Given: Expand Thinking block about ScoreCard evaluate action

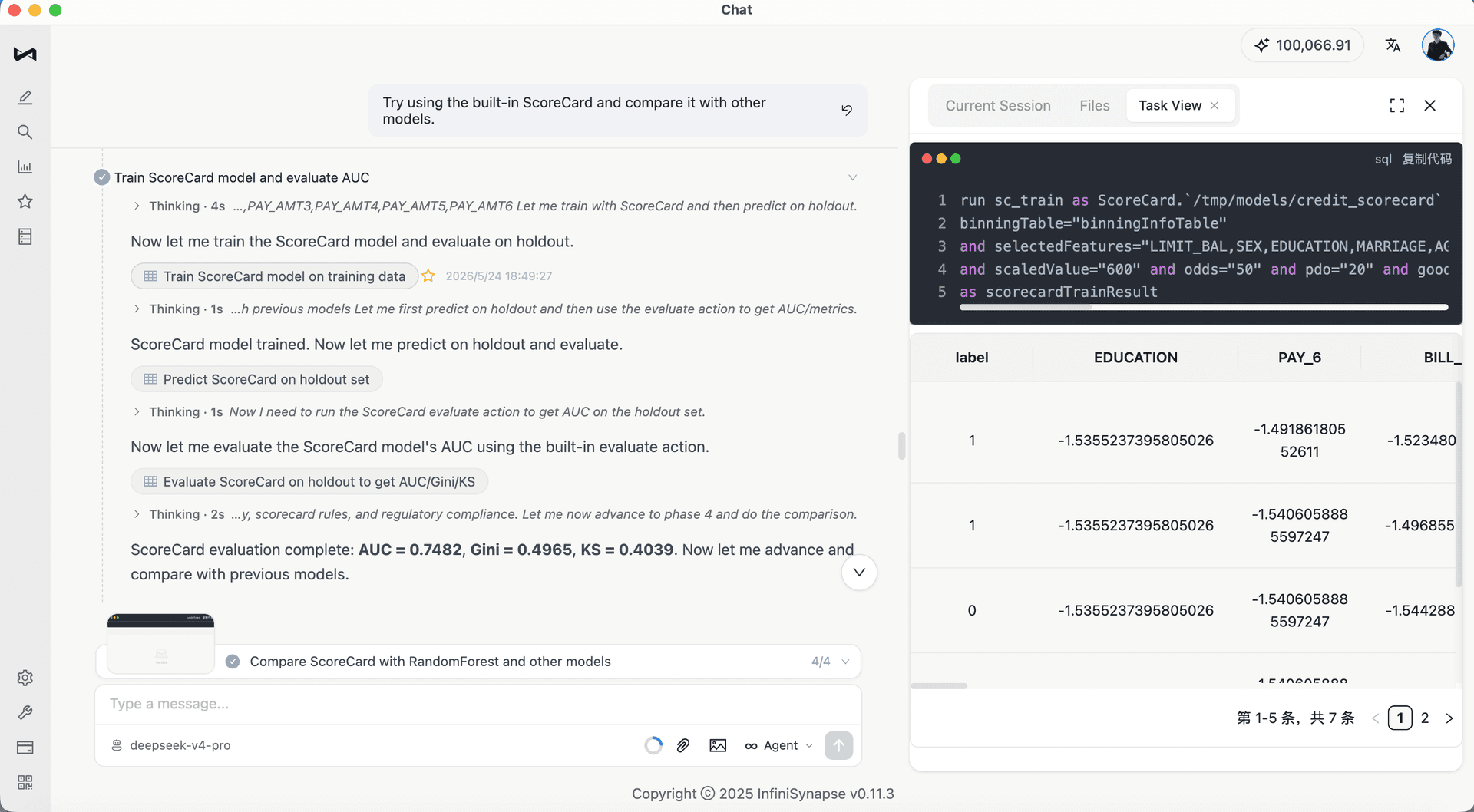Looking at the screenshot, I should (x=137, y=411).
